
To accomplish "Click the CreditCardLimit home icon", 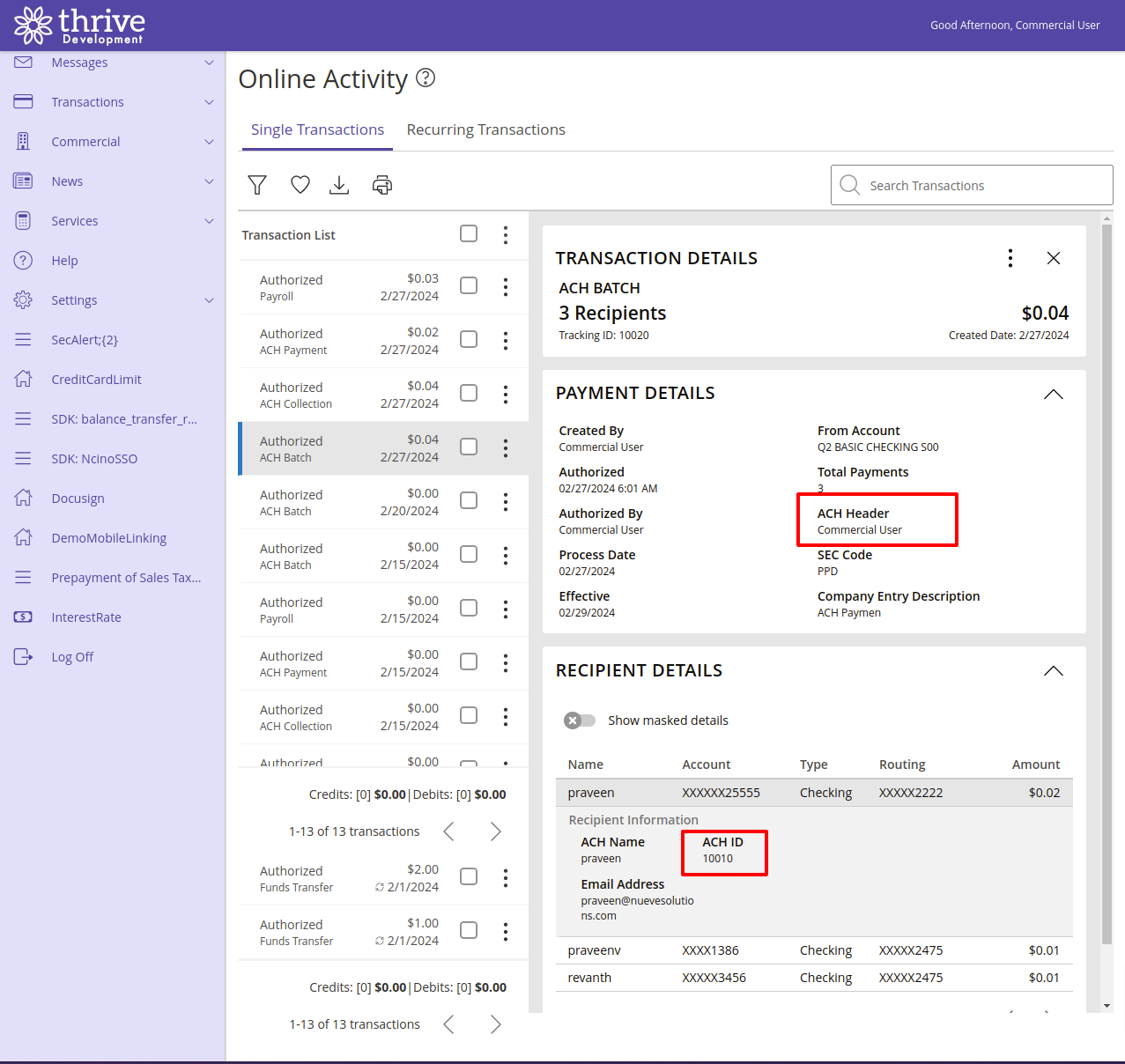I will (23, 379).
